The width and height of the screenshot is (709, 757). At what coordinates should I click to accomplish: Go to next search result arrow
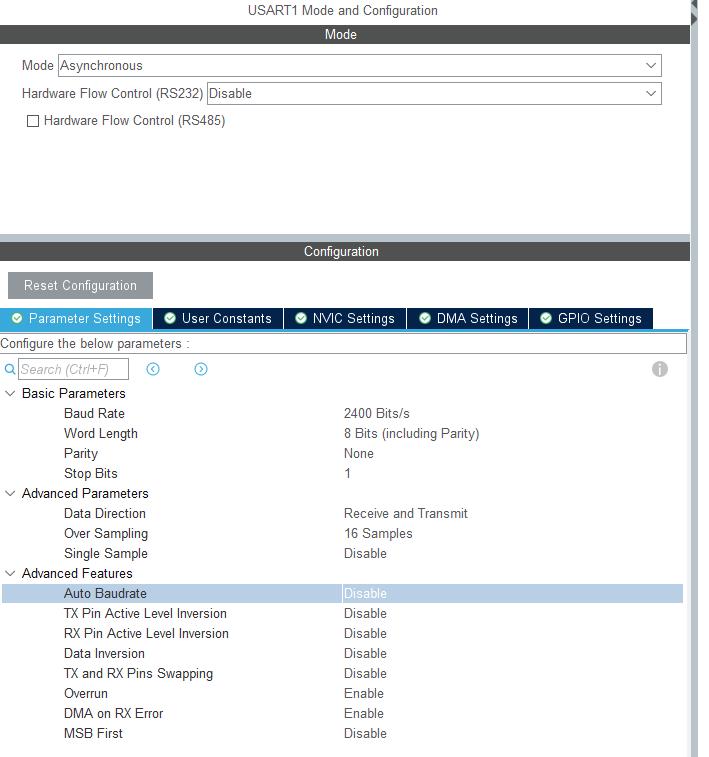[201, 369]
